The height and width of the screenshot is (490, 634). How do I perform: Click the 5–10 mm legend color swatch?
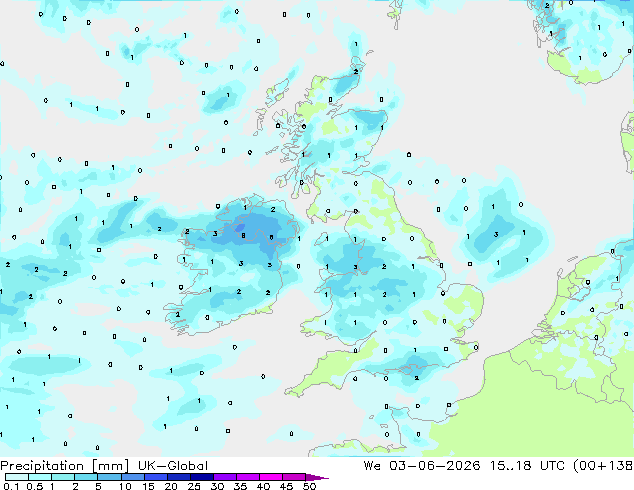(109, 477)
